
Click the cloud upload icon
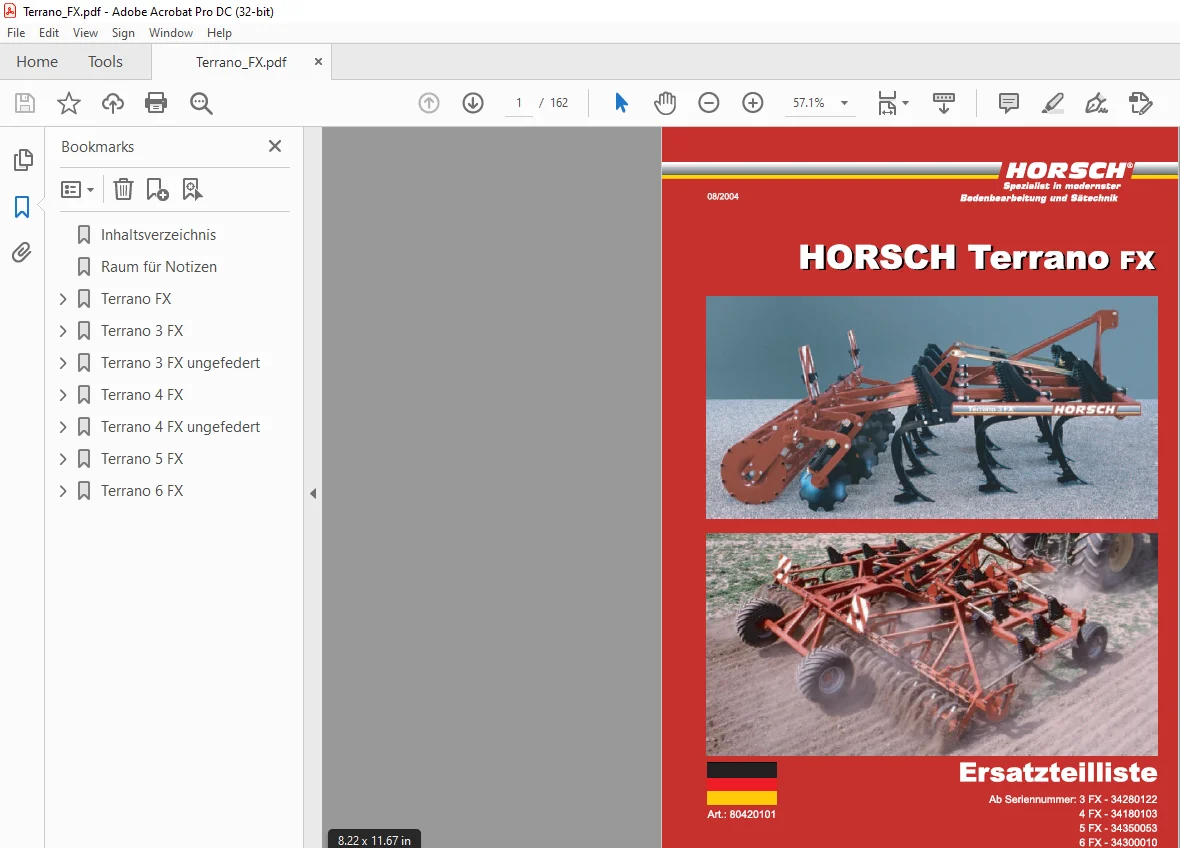[113, 103]
